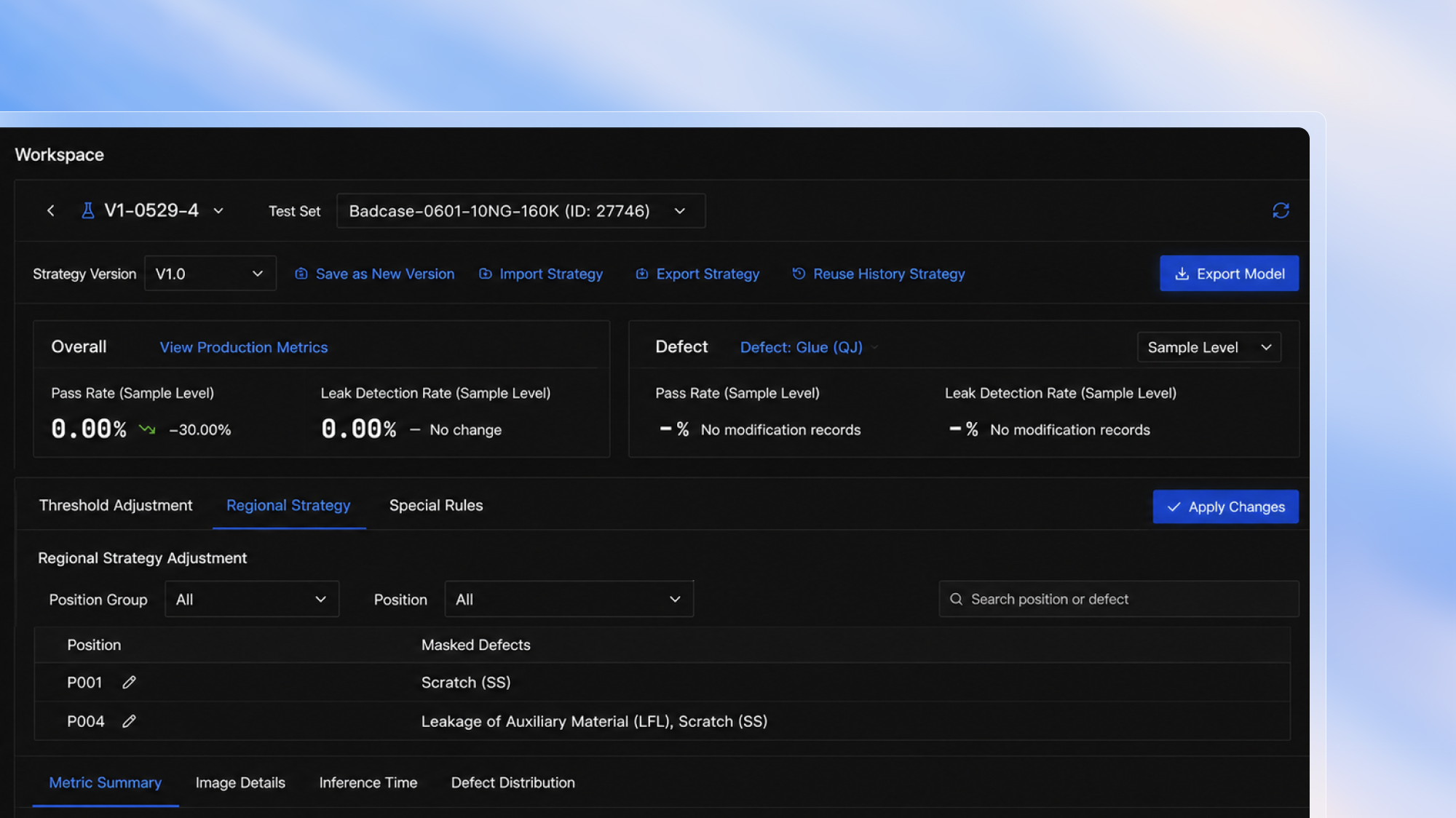Image resolution: width=1456 pixels, height=818 pixels.
Task: Click the back arrow beside V1-0529-4
Action: pos(50,211)
